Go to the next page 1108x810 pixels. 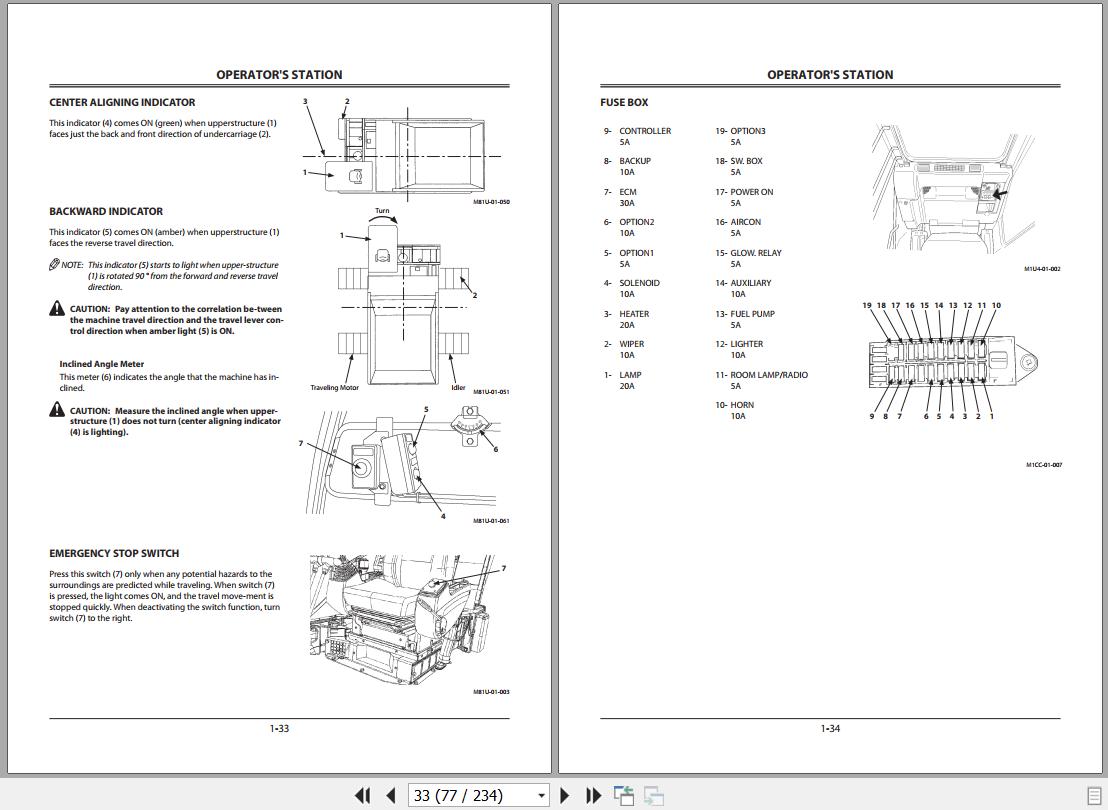click(565, 795)
